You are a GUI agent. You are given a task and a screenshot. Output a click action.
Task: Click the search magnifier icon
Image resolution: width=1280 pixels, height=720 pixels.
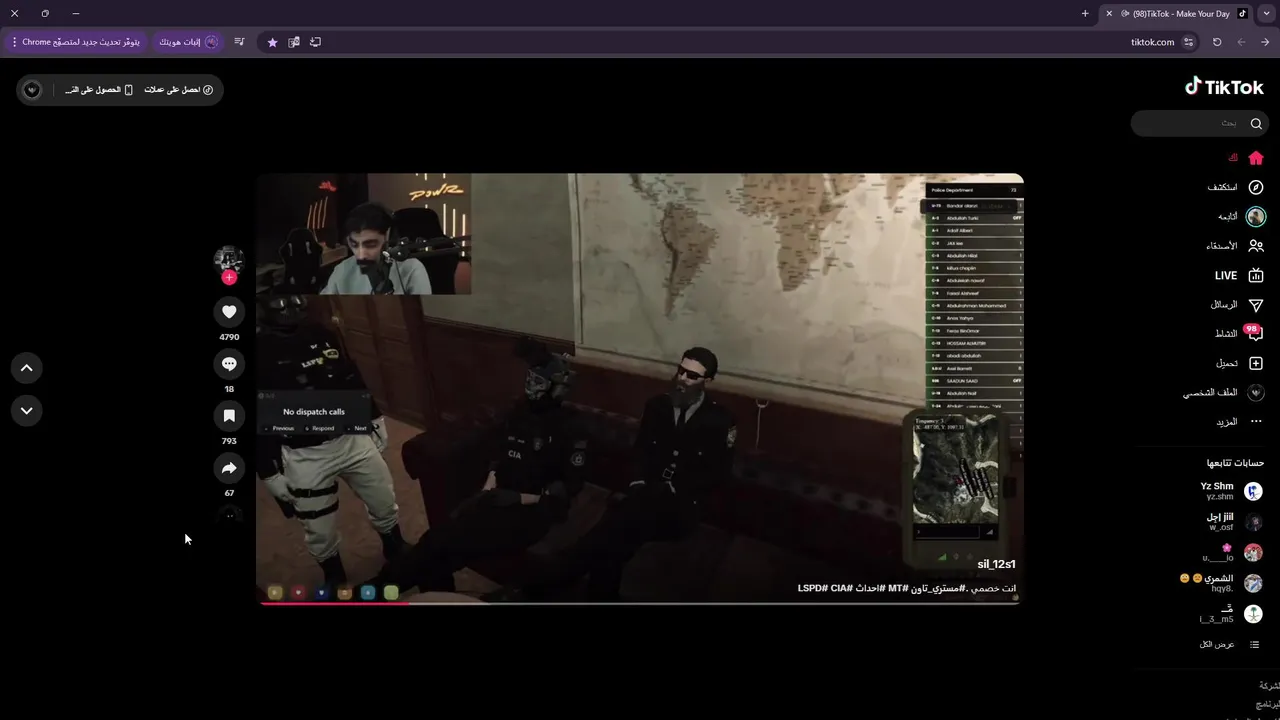[1256, 123]
